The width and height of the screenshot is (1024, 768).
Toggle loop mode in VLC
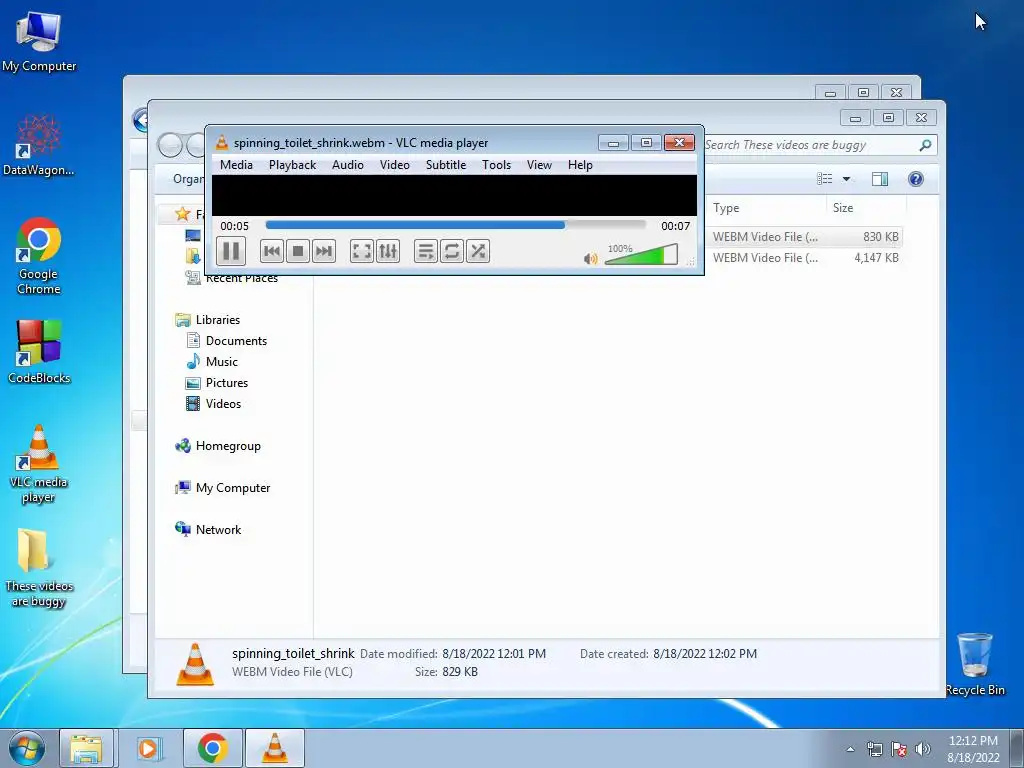pos(452,251)
